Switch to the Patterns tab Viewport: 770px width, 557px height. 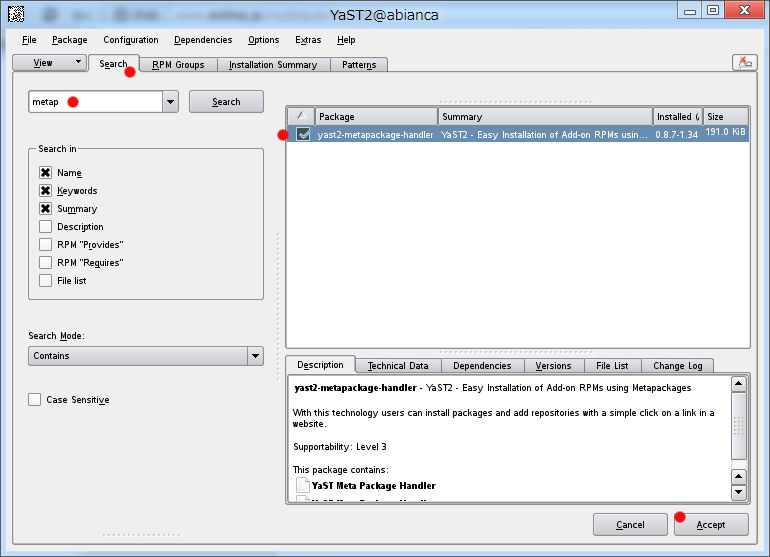pos(359,65)
